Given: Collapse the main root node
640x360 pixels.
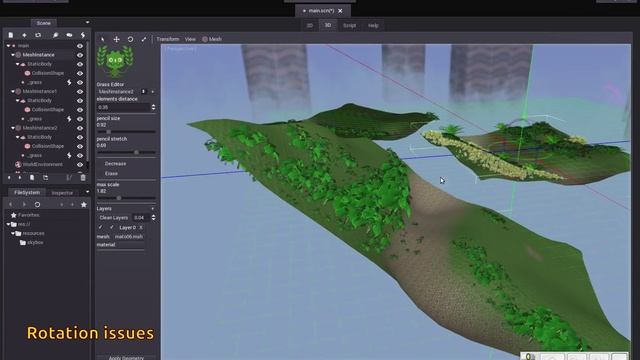Looking at the screenshot, I should click(8, 46).
